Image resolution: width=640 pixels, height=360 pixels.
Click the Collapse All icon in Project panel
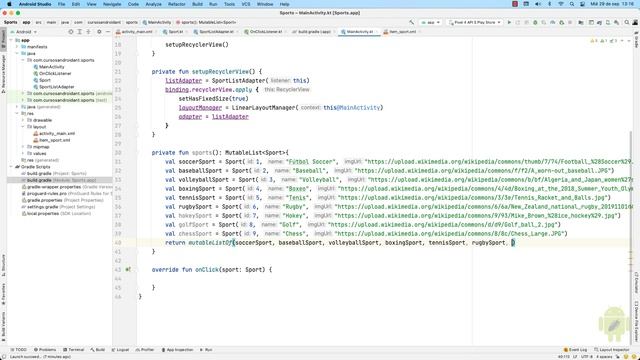tap(88, 32)
